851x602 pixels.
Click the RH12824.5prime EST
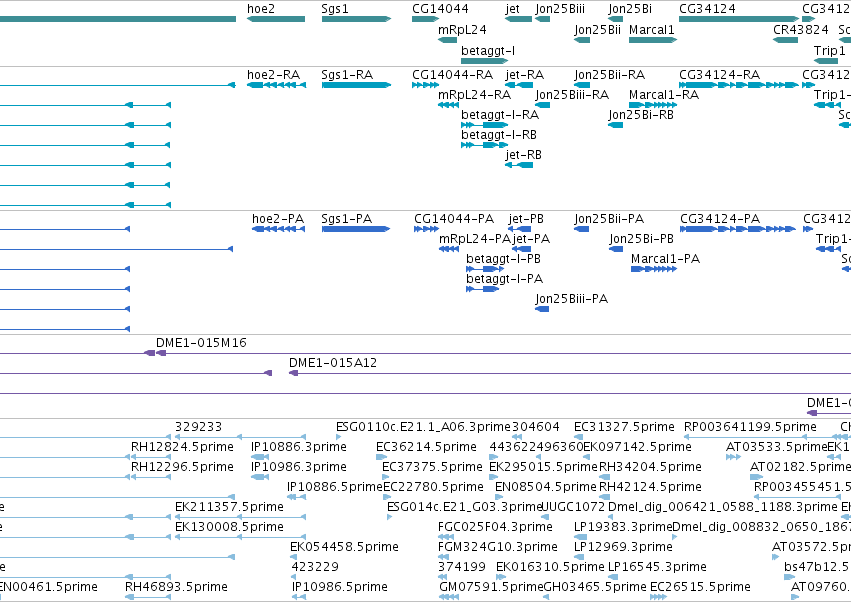pyautogui.click(x=150, y=457)
